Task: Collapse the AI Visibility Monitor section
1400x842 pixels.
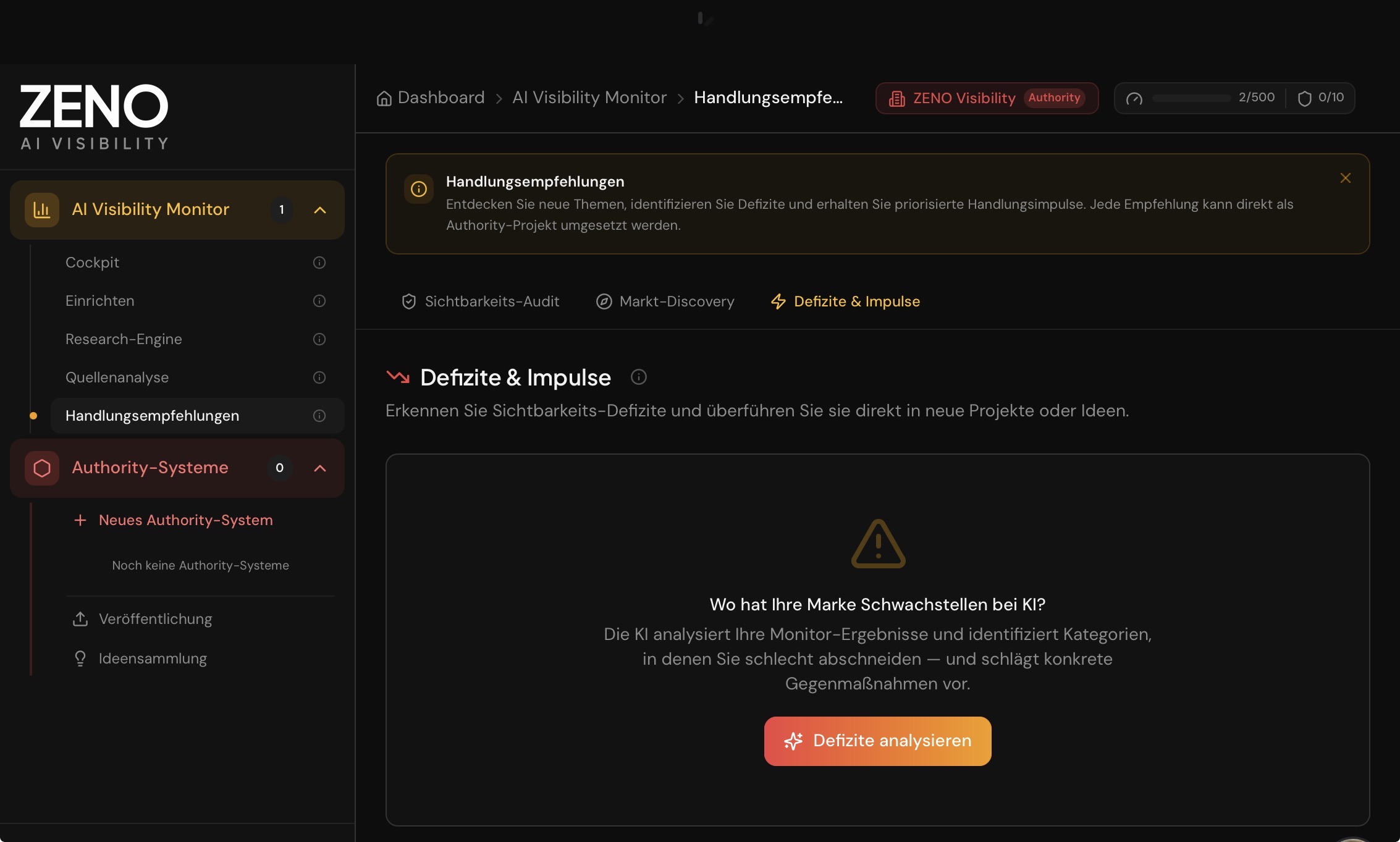Action: click(x=320, y=210)
